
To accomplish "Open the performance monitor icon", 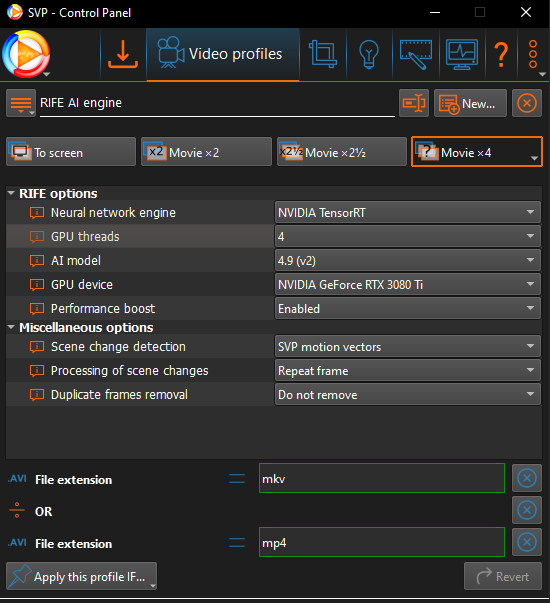I will click(x=462, y=54).
